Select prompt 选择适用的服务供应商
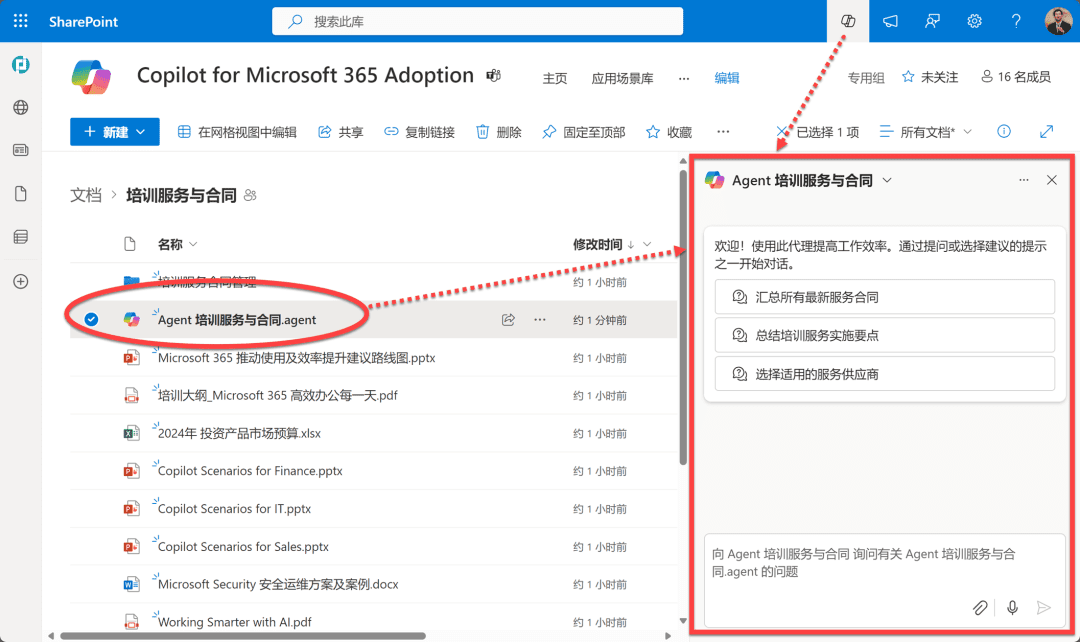Screen dimensions: 1080x642 pos(884,374)
